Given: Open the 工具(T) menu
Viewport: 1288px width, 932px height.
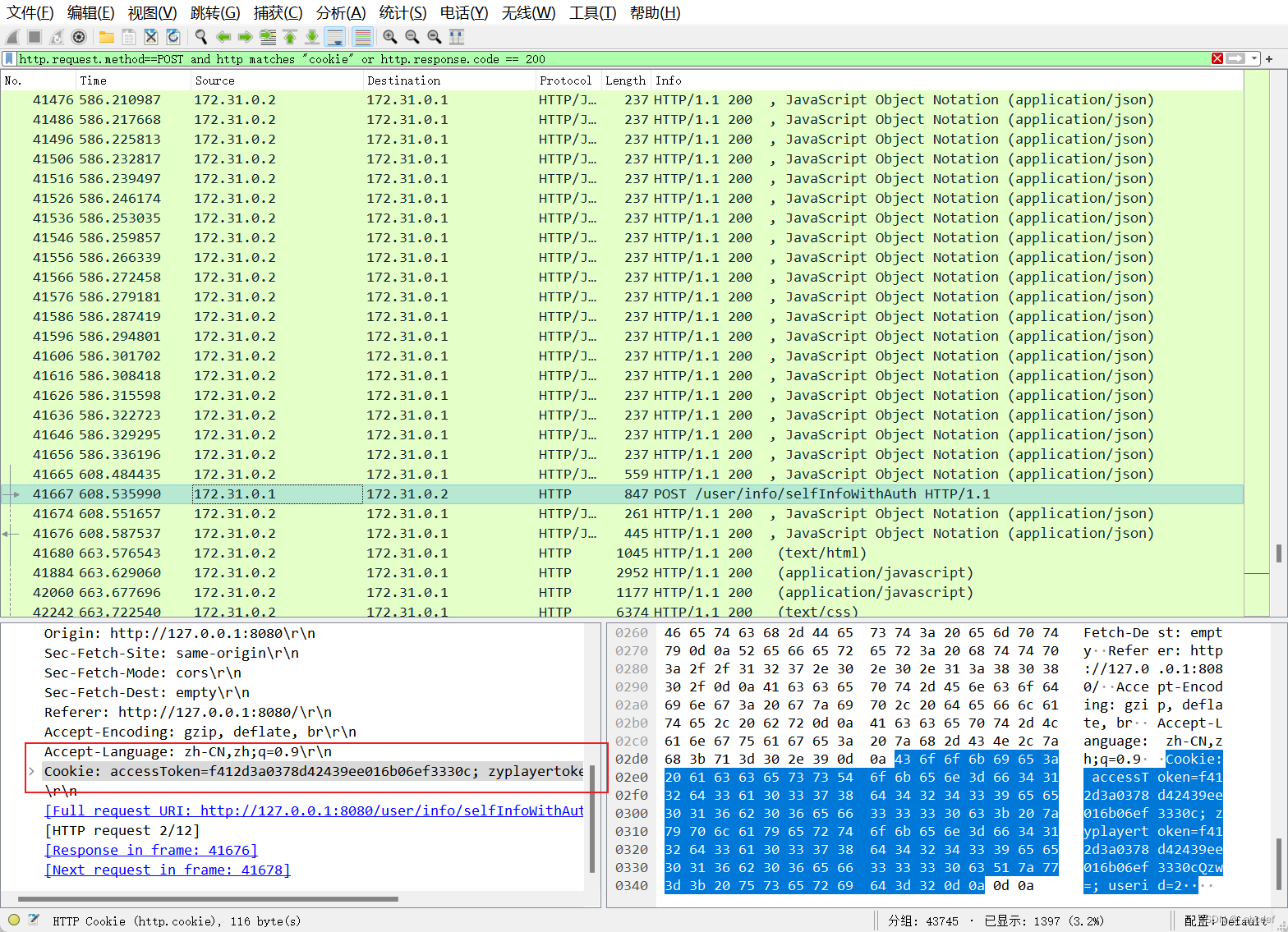Looking at the screenshot, I should click(x=593, y=13).
